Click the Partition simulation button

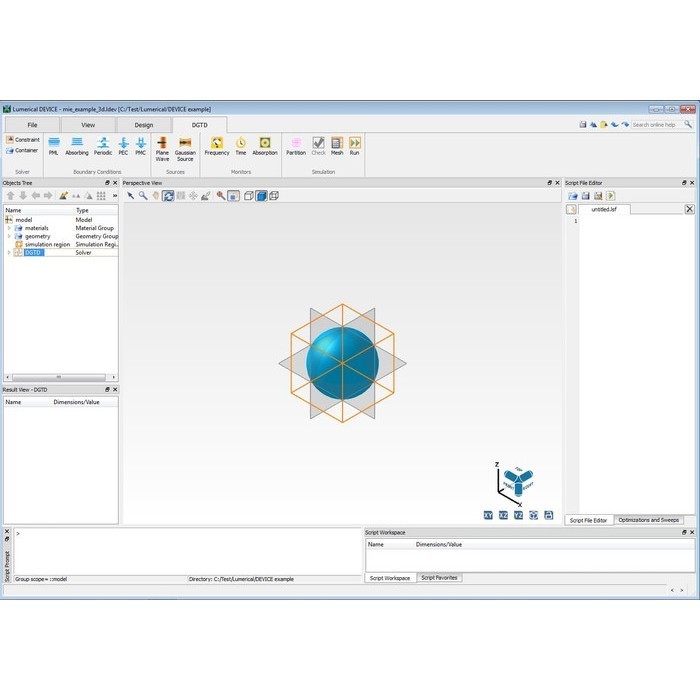pos(296,146)
